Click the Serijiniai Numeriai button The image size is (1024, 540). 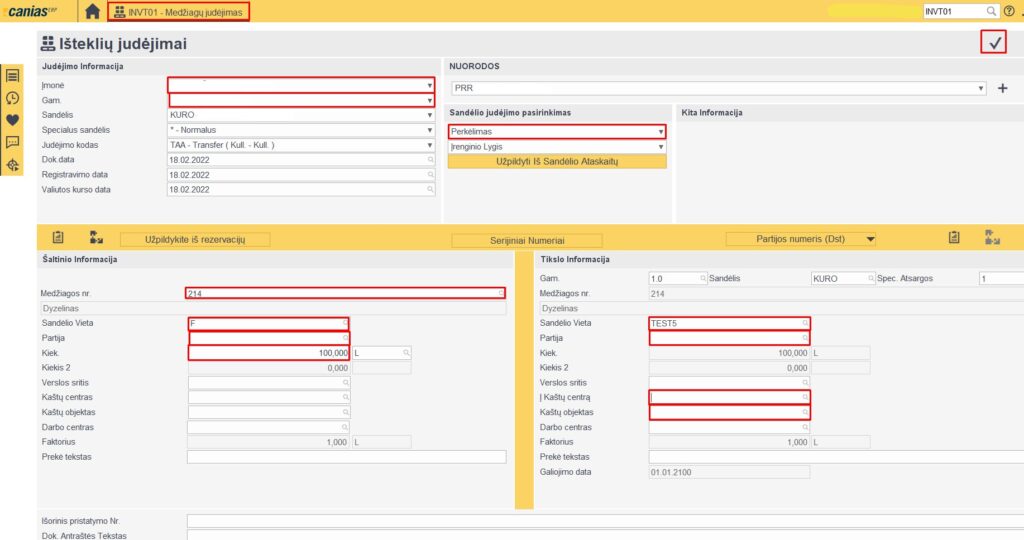527,241
